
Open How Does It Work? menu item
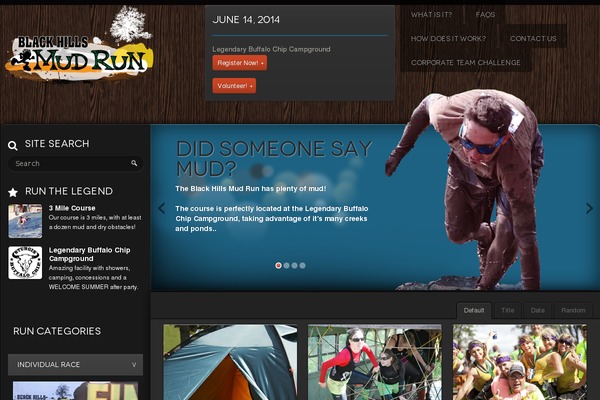click(x=448, y=39)
